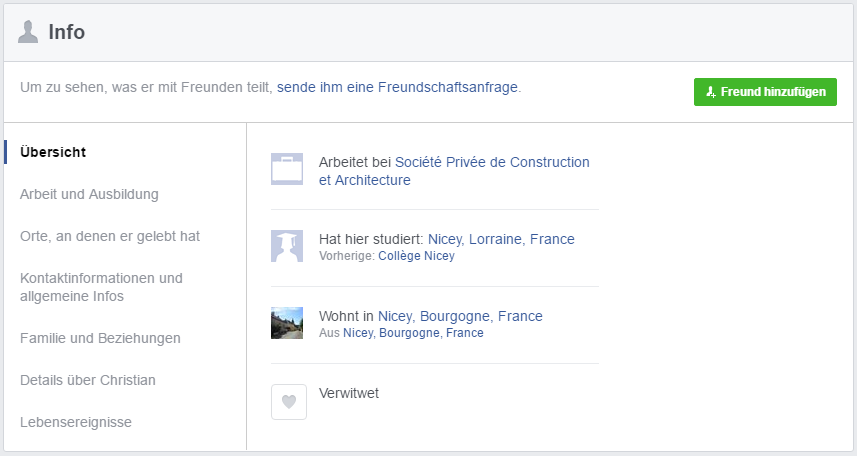Viewport: 857px width, 456px height.
Task: Show Details über Christian
Action: click(87, 380)
